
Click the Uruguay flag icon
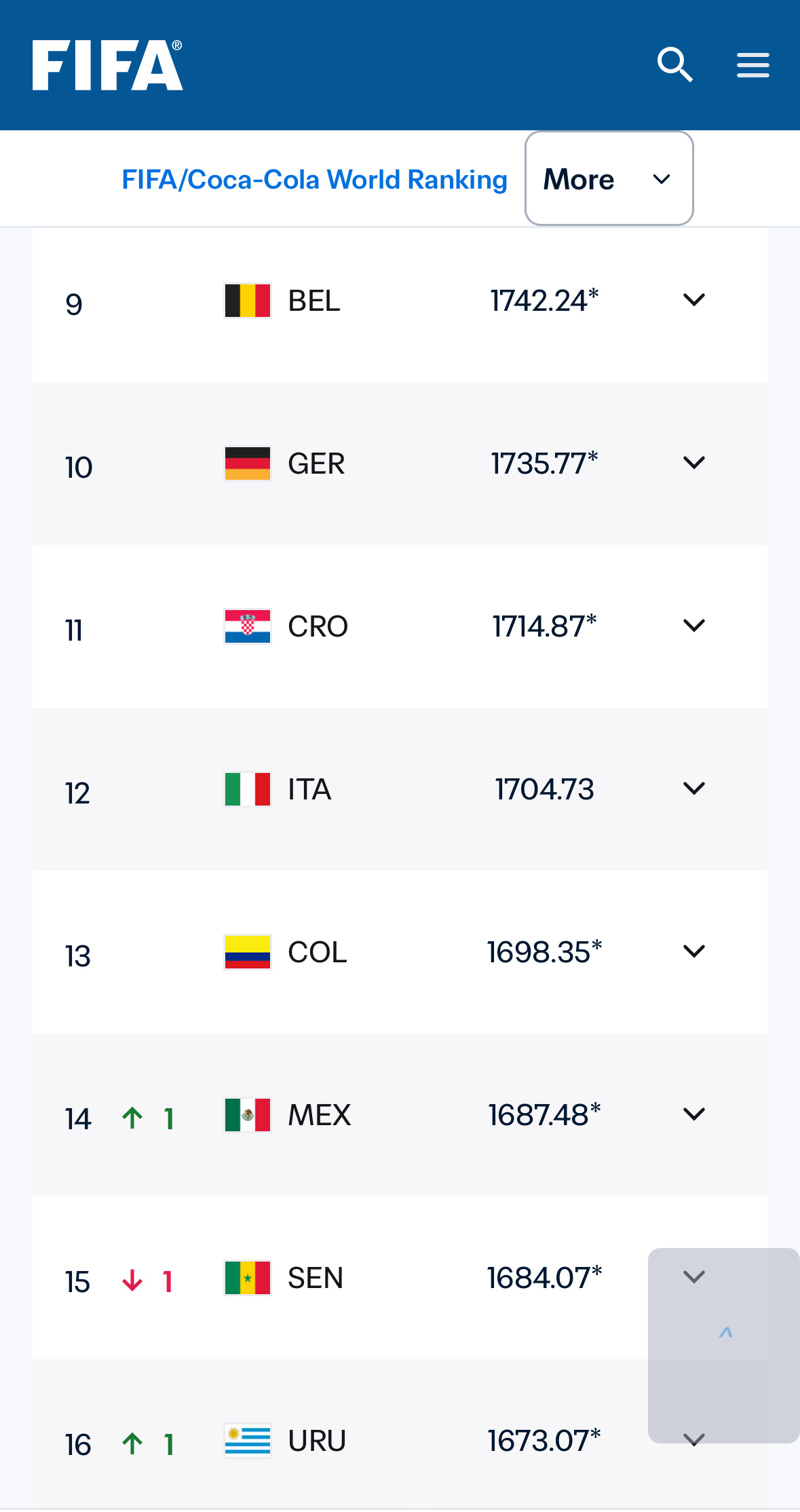[x=248, y=1441]
